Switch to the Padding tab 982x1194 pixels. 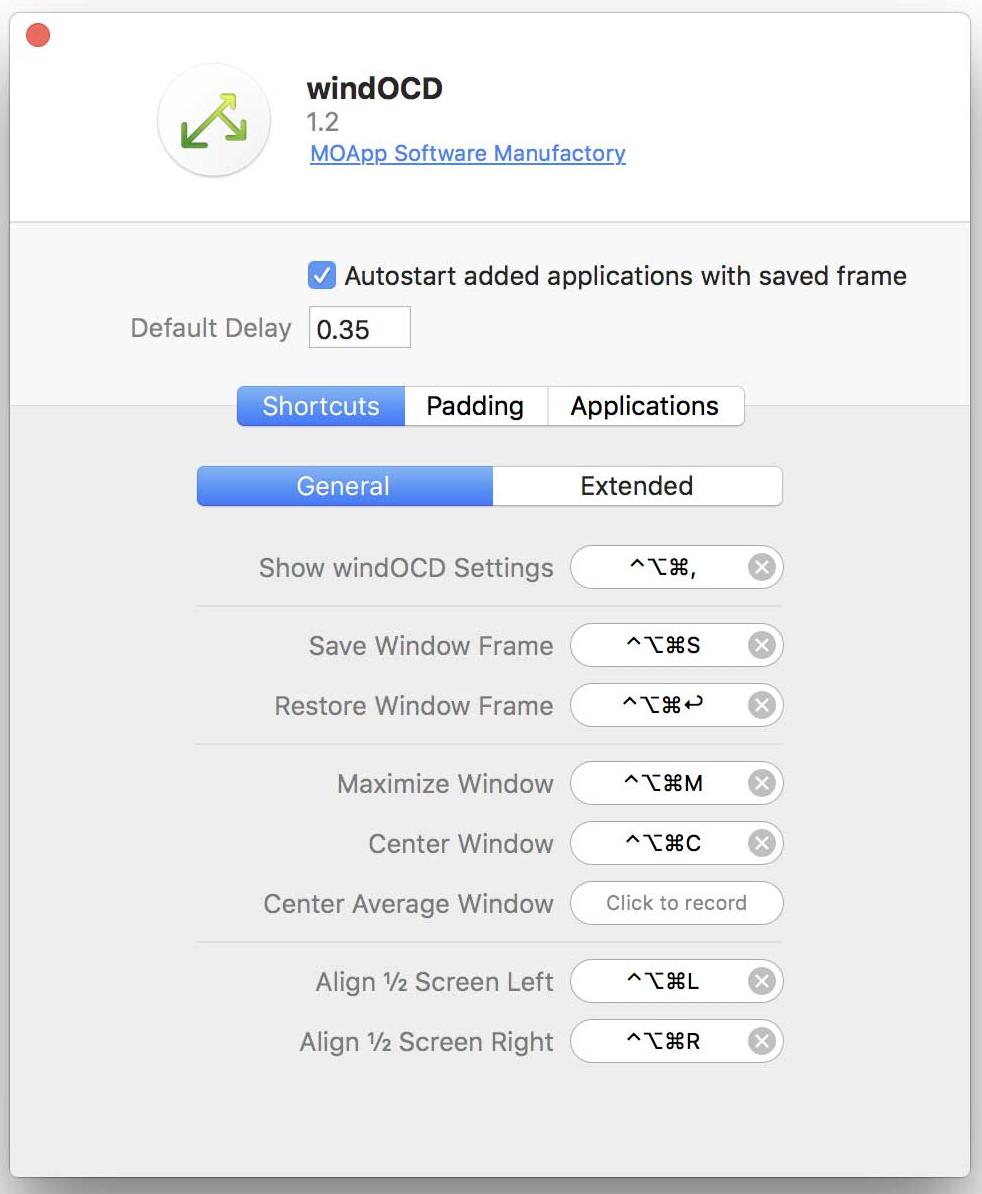(475, 406)
